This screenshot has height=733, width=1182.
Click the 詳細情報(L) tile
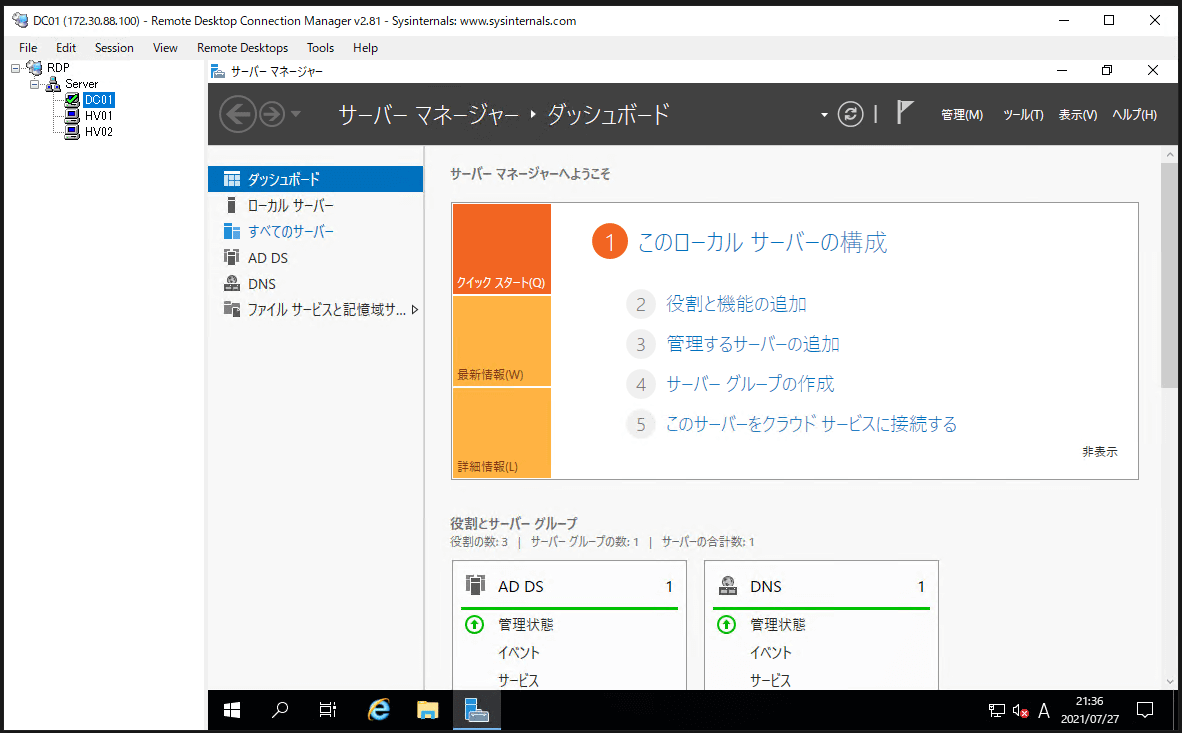point(502,433)
